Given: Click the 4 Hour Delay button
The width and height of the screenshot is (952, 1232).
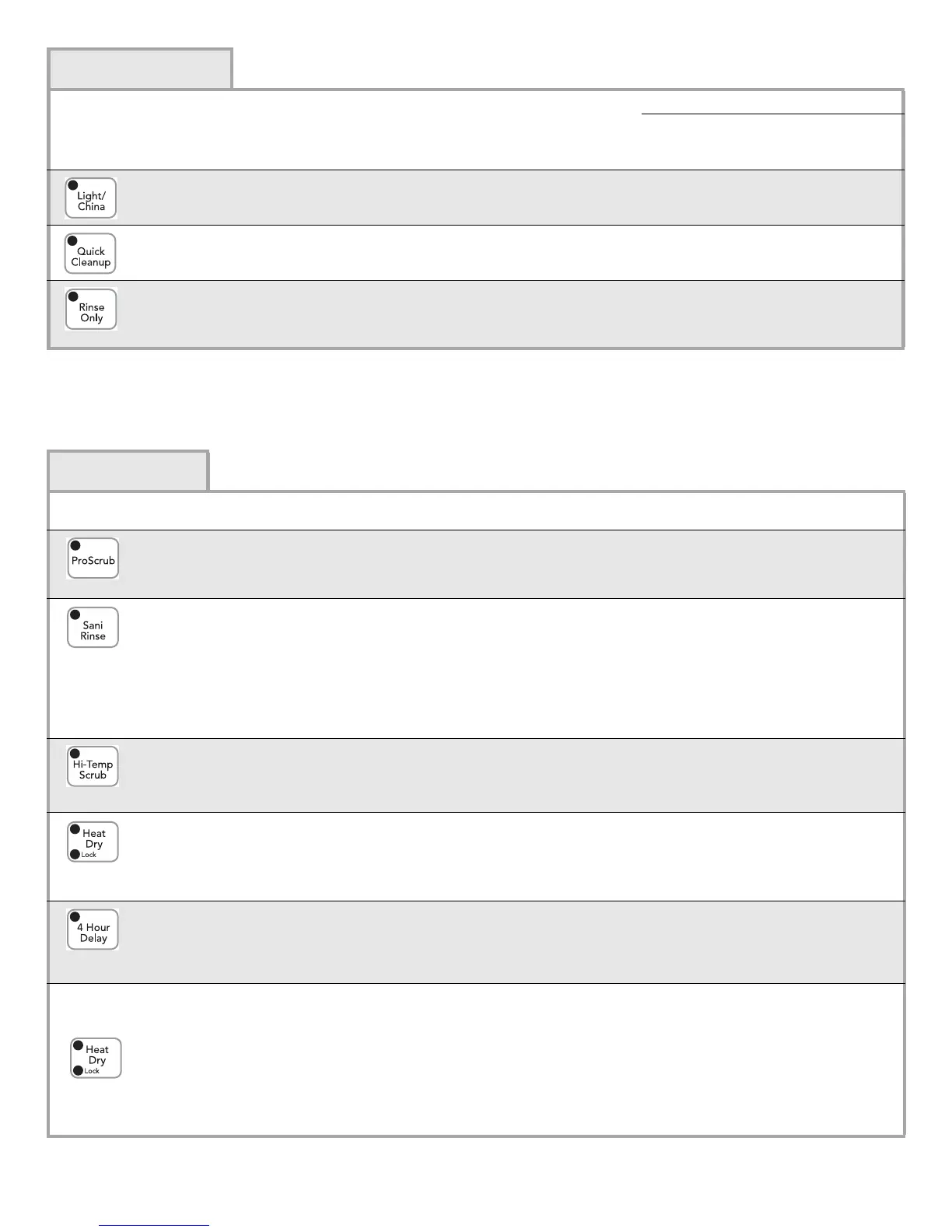Looking at the screenshot, I should click(93, 929).
